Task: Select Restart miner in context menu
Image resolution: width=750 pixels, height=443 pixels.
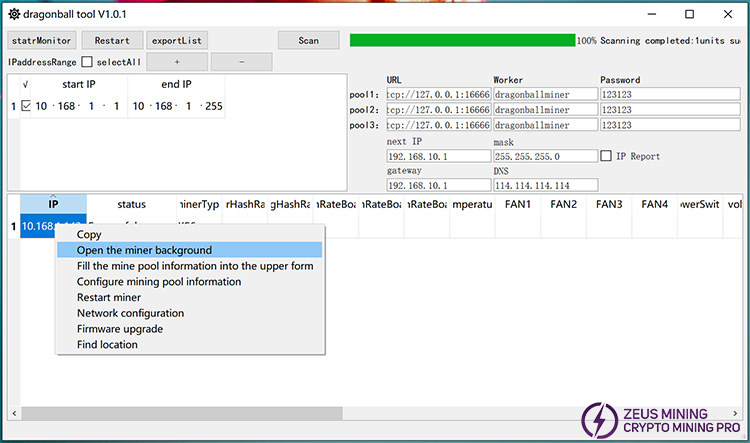Action: pyautogui.click(x=109, y=297)
